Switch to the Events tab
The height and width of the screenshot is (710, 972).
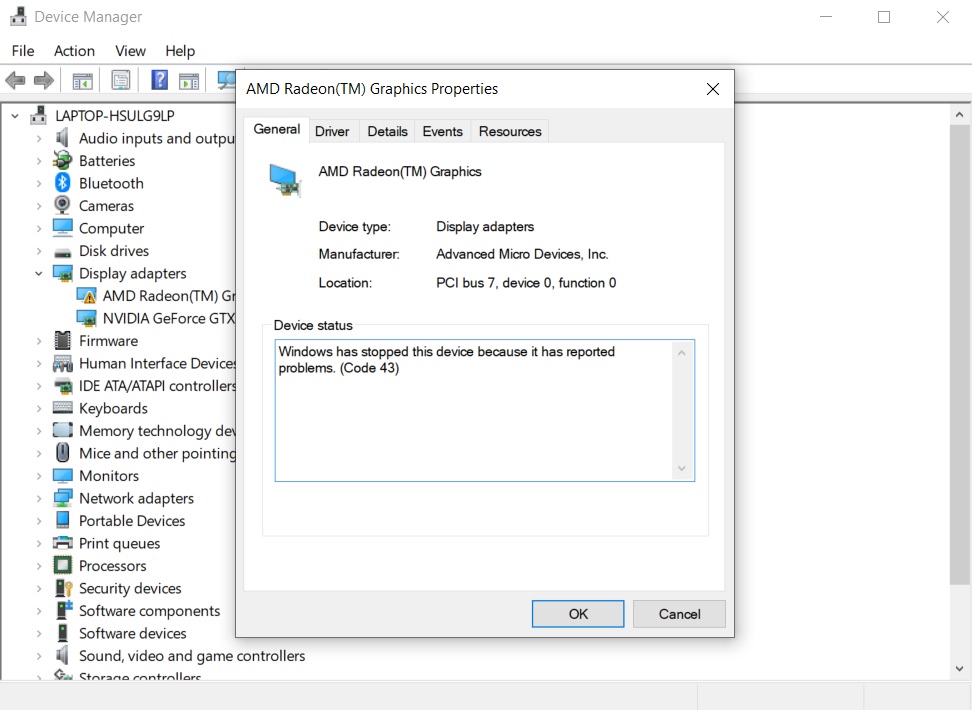click(x=443, y=131)
